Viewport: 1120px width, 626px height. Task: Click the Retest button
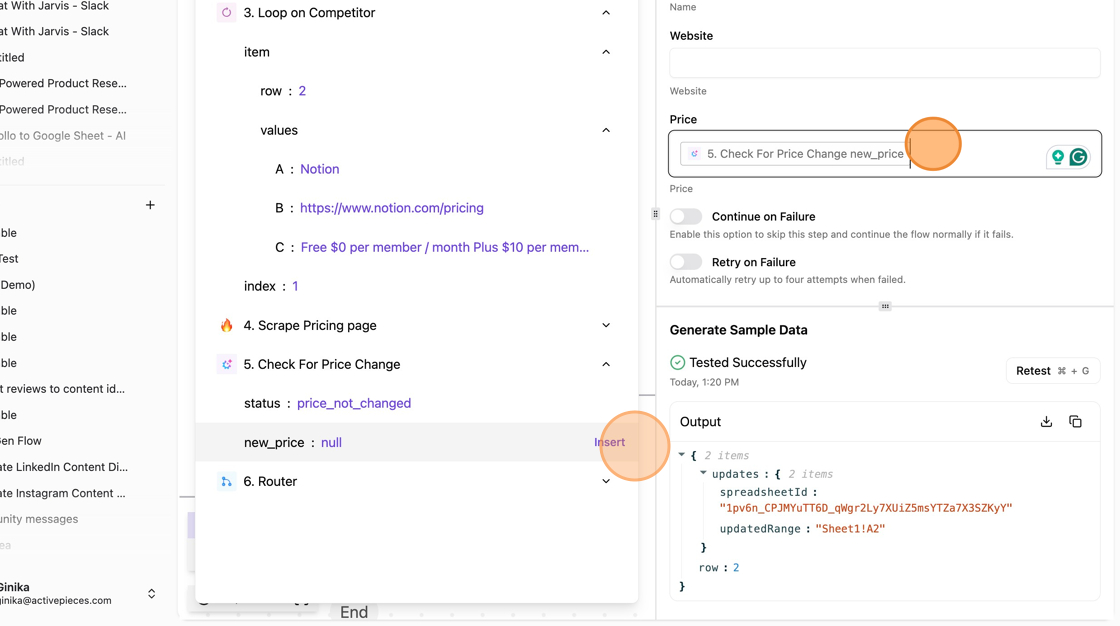tap(1052, 371)
